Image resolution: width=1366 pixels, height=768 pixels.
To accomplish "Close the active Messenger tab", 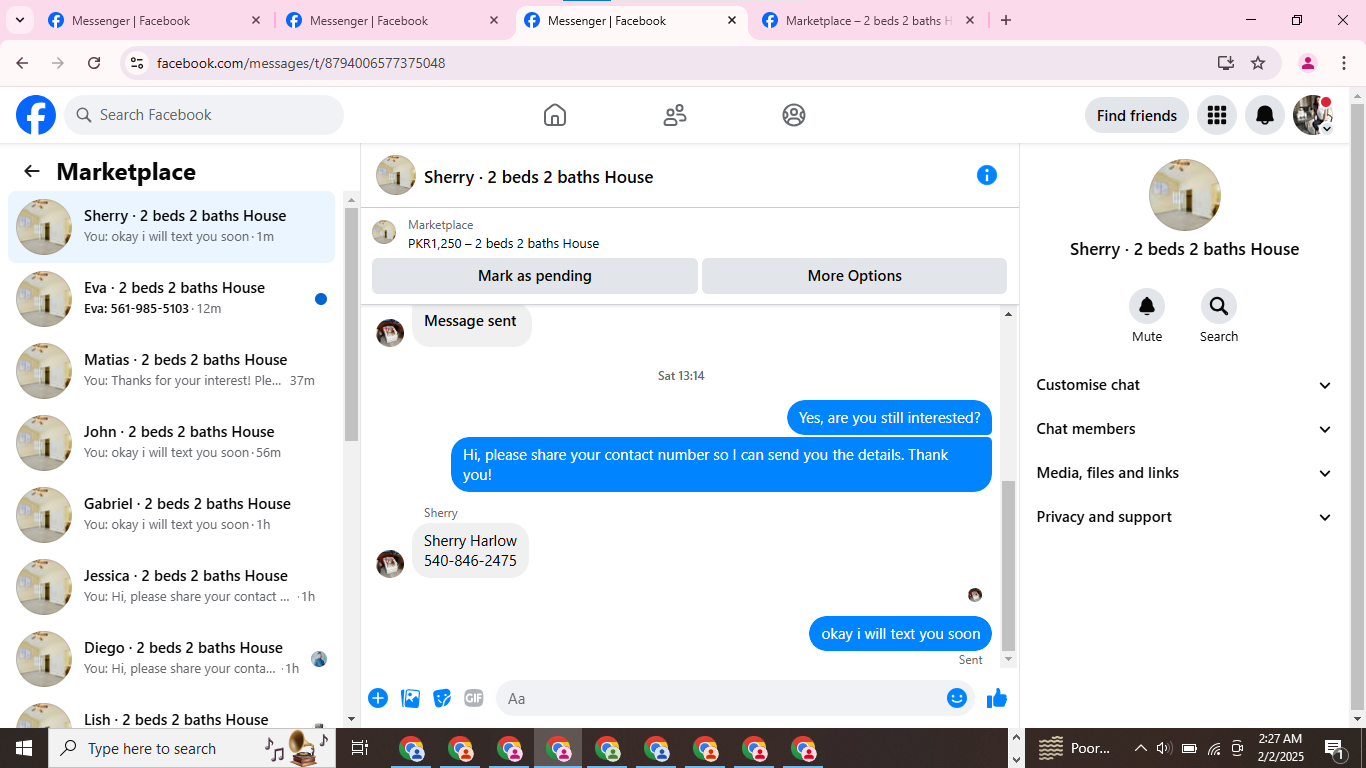I will pyautogui.click(x=732, y=20).
